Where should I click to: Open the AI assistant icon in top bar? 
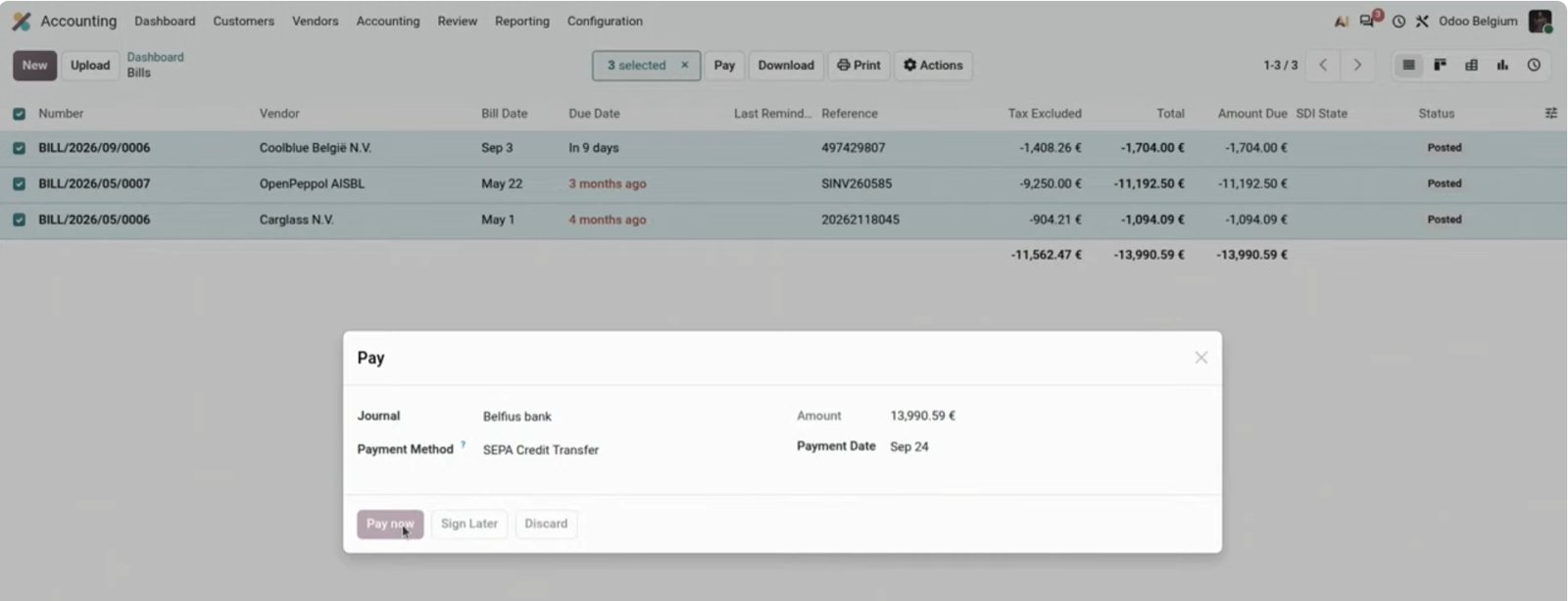coord(1342,21)
